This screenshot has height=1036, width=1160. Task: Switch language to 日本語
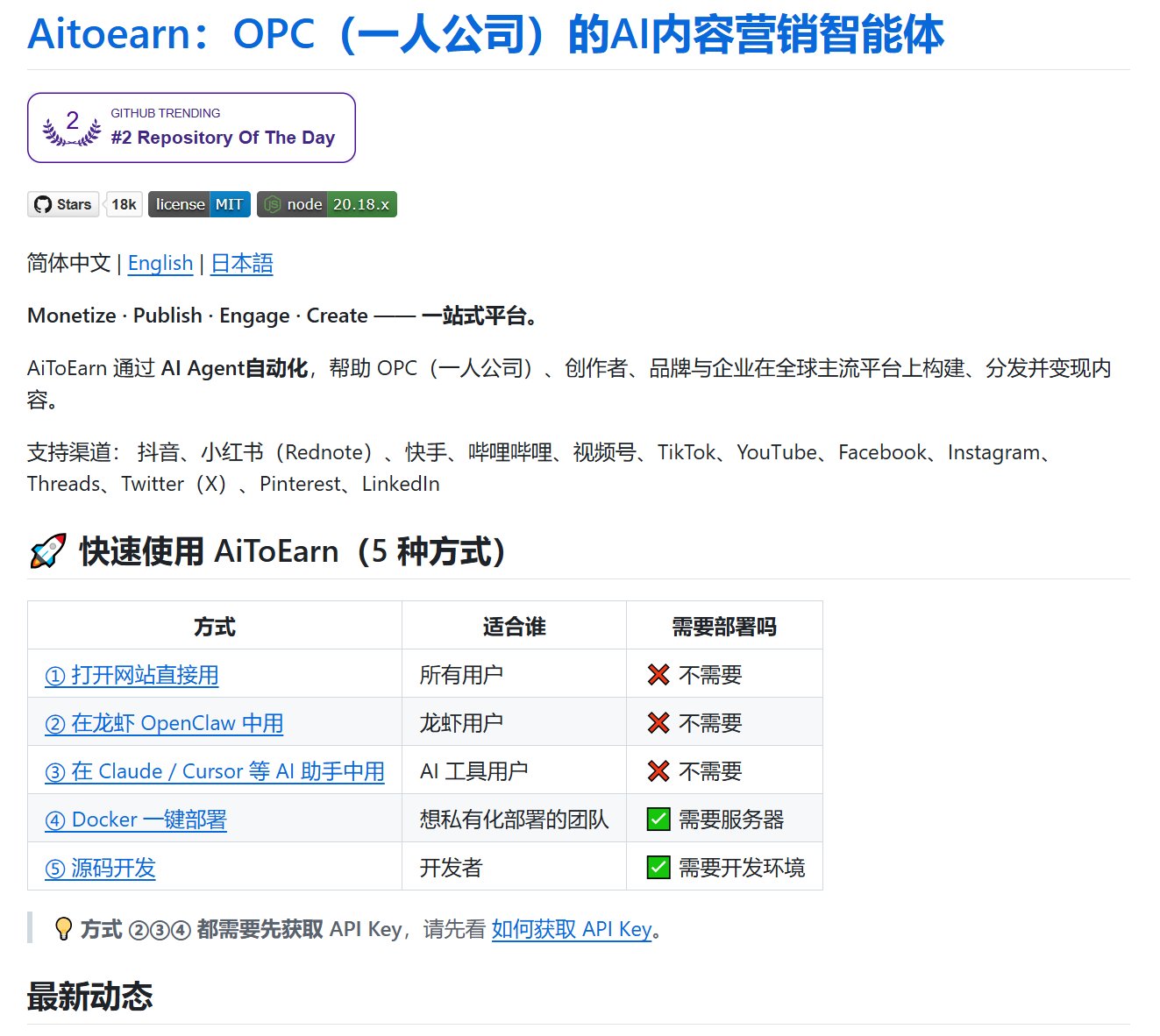[x=242, y=263]
